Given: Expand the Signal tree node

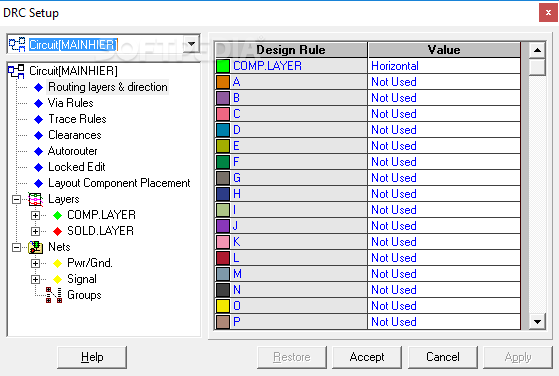Looking at the screenshot, I should tap(35, 279).
